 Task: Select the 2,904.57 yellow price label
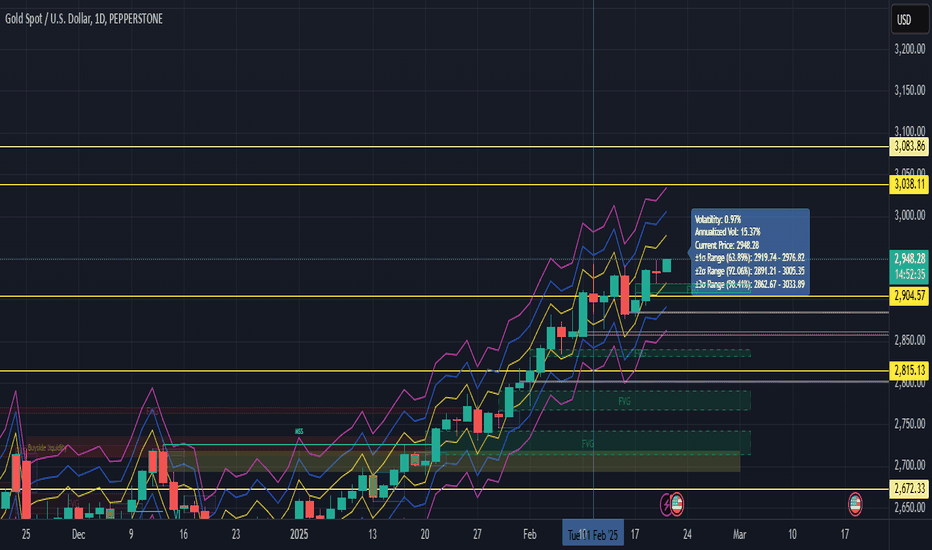click(909, 296)
